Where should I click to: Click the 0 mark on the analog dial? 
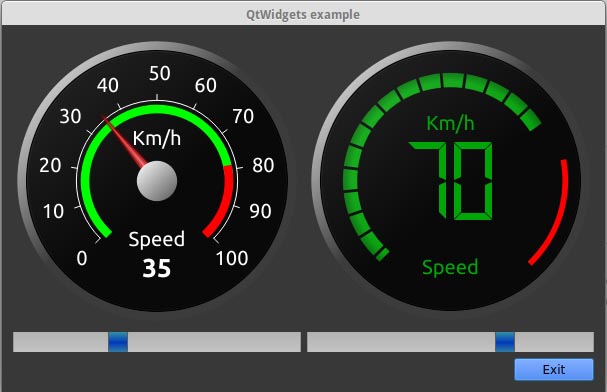coord(82,258)
